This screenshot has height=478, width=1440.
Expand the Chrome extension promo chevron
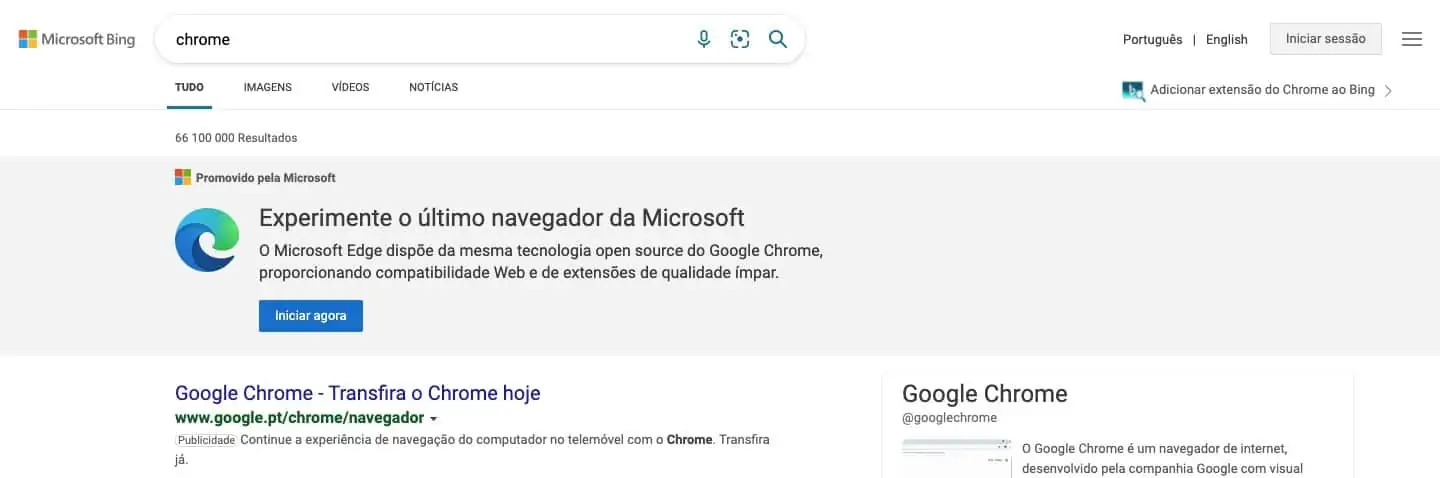[x=1388, y=90]
